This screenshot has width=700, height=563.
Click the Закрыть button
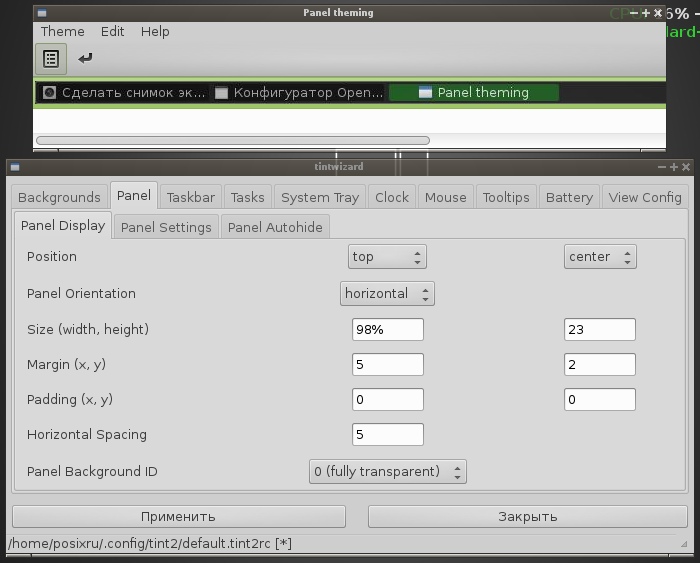[x=528, y=517]
